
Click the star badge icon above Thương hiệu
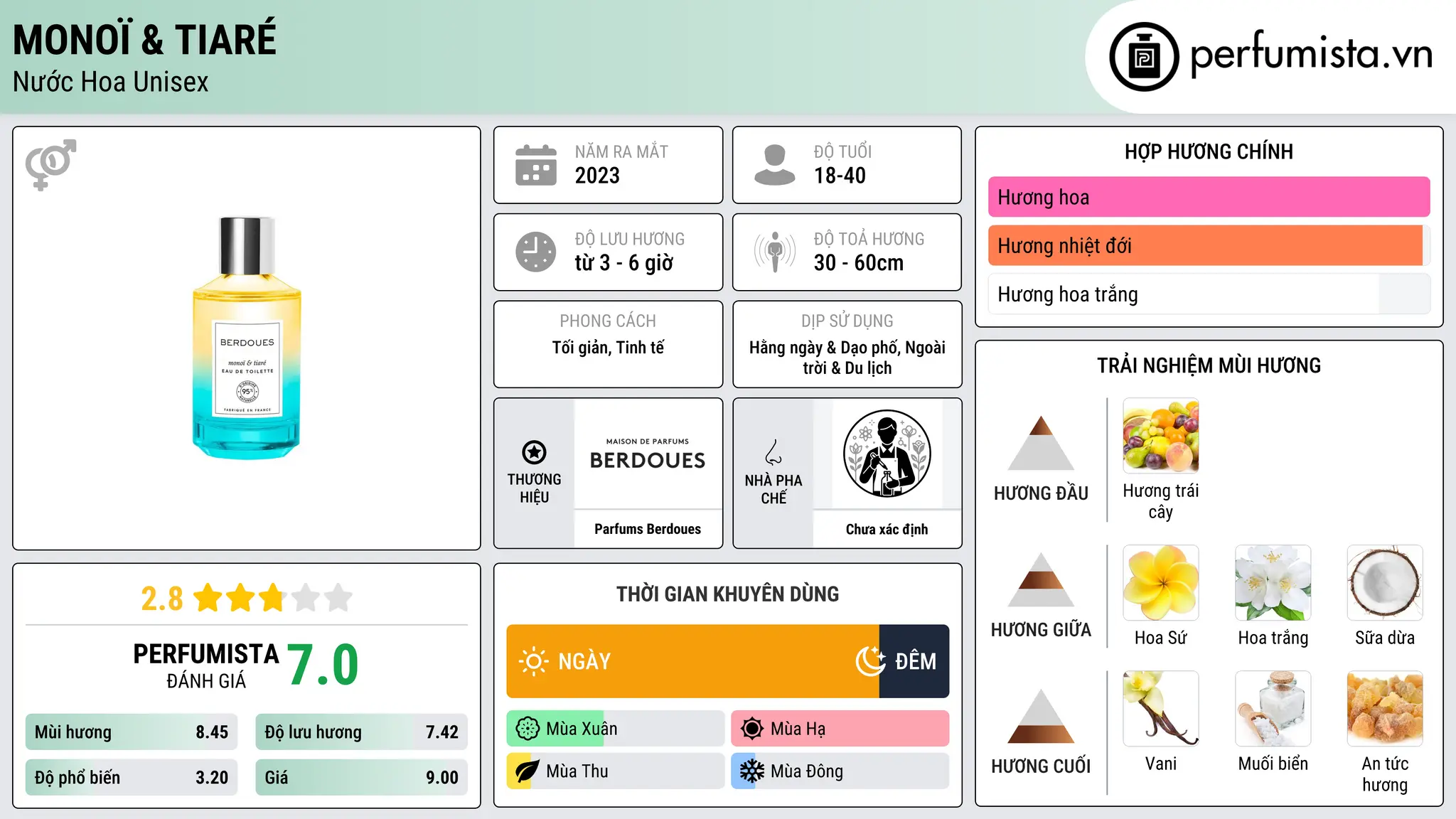(534, 452)
